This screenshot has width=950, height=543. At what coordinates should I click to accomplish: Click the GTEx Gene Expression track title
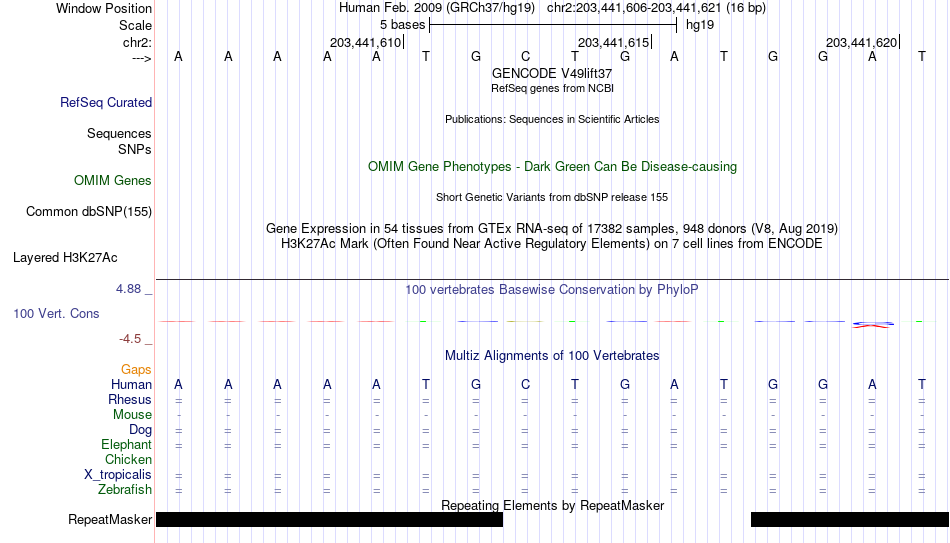pyautogui.click(x=552, y=228)
